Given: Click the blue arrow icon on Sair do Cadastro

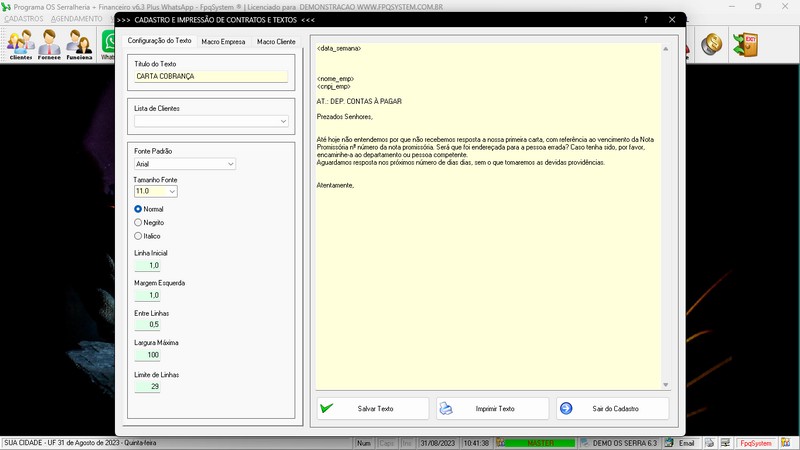Looking at the screenshot, I should [566, 408].
